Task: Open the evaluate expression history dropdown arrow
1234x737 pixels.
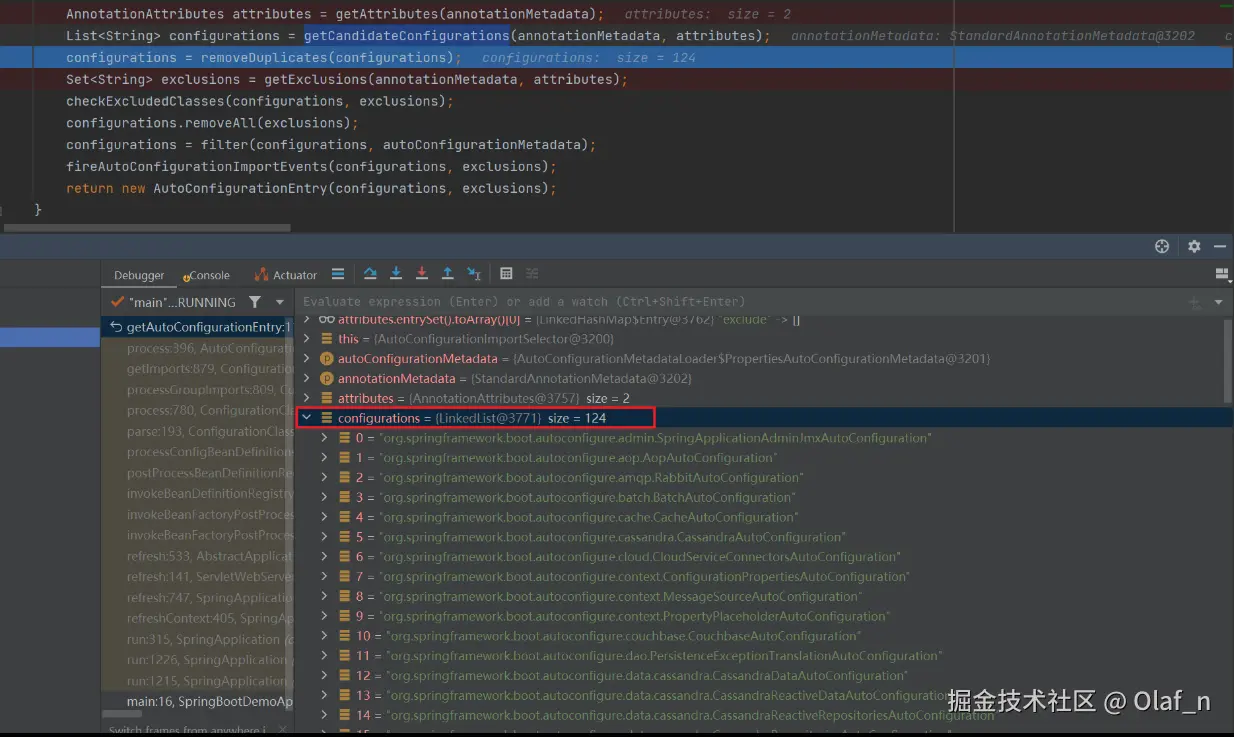Action: point(1218,302)
